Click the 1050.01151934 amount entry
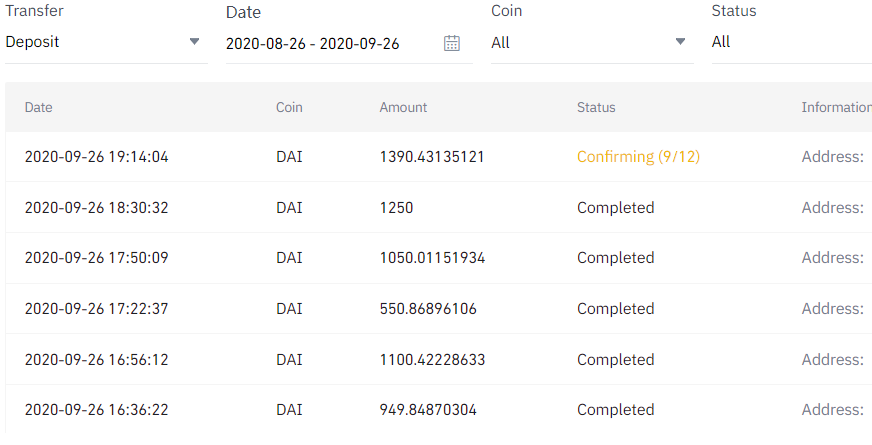 tap(432, 258)
